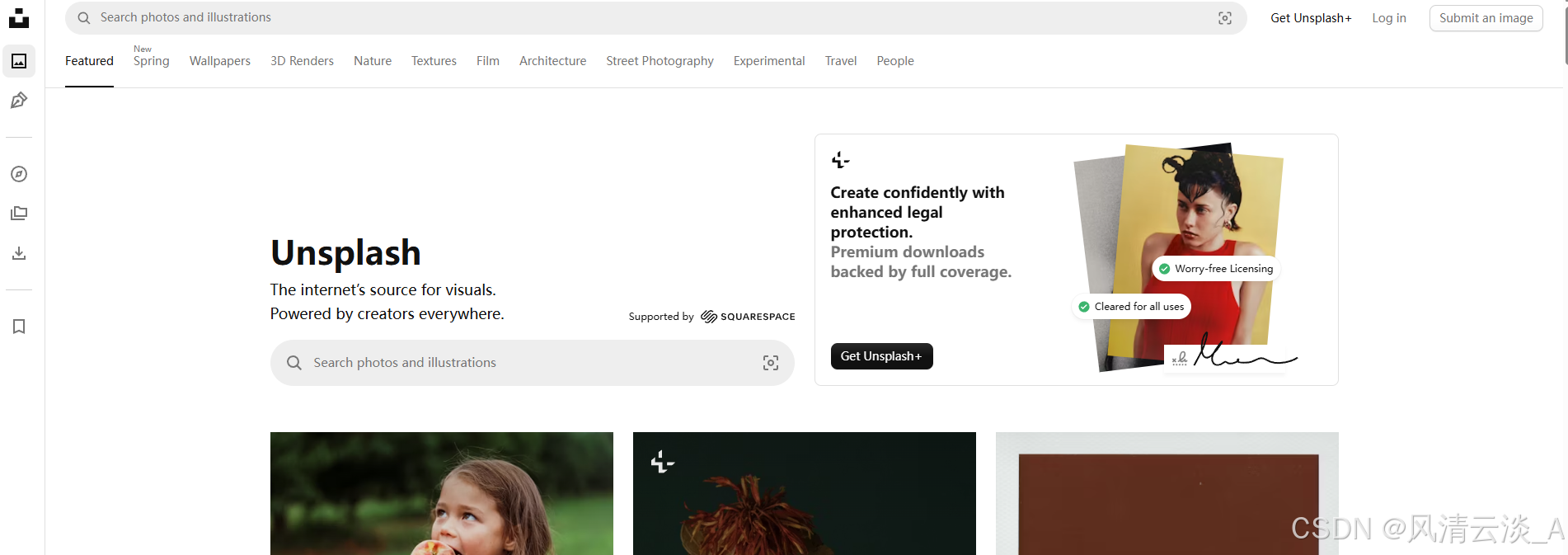
Task: Open the Collections icon in sidebar
Action: pos(19,214)
